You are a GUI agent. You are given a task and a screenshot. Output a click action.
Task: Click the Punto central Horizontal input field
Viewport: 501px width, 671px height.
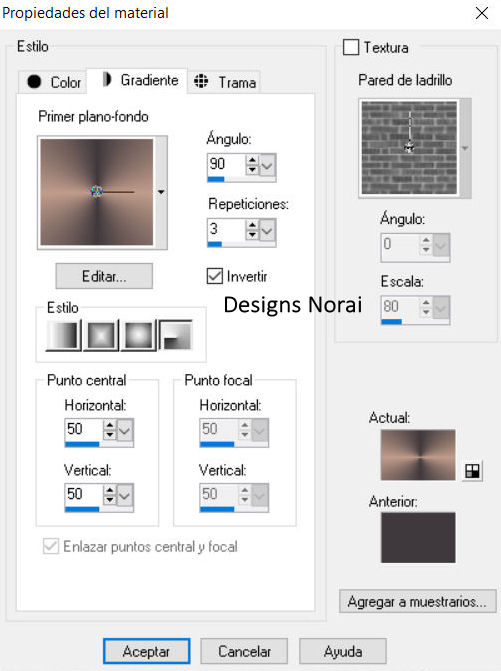click(83, 429)
